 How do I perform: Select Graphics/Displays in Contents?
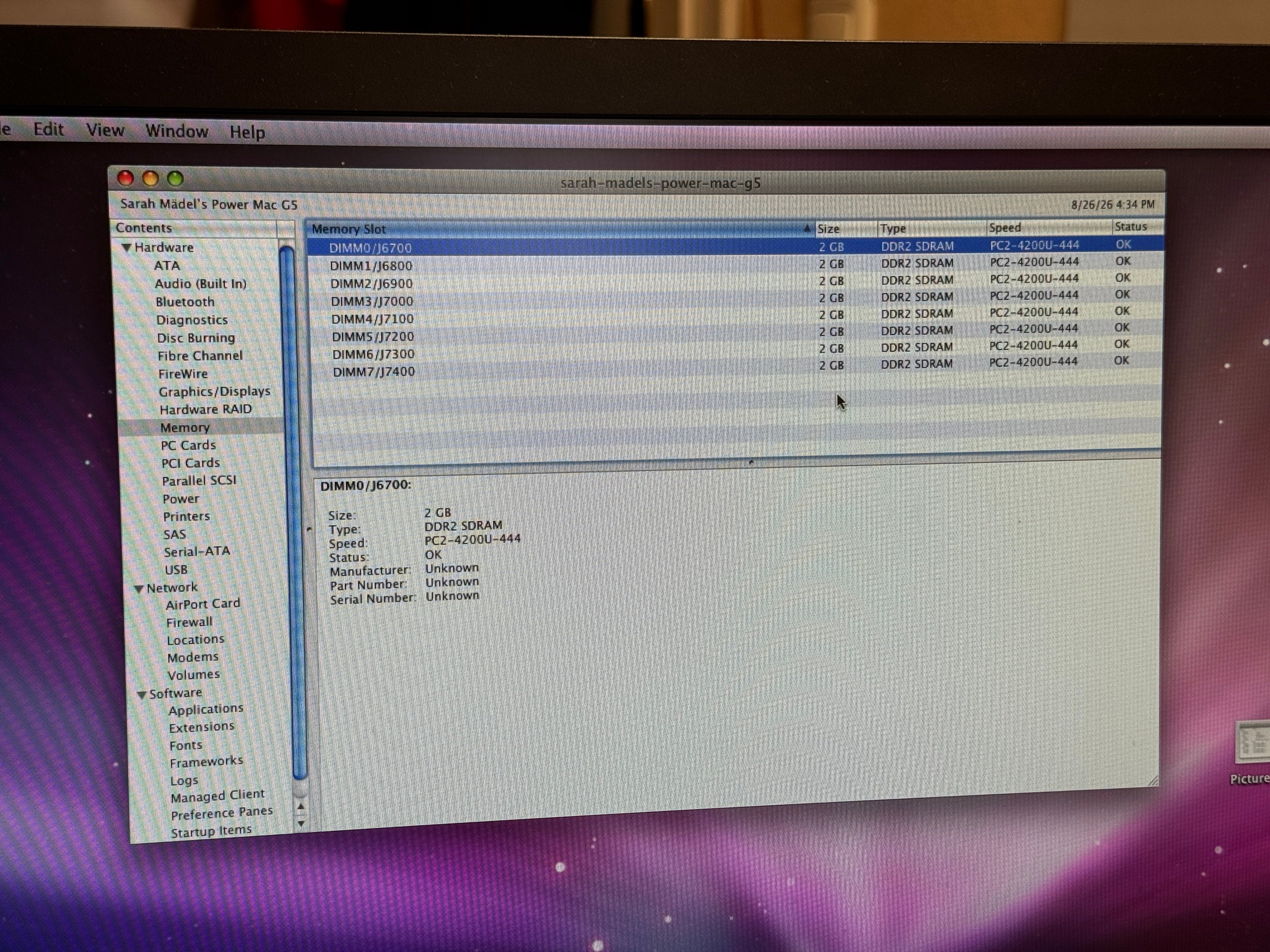click(214, 391)
